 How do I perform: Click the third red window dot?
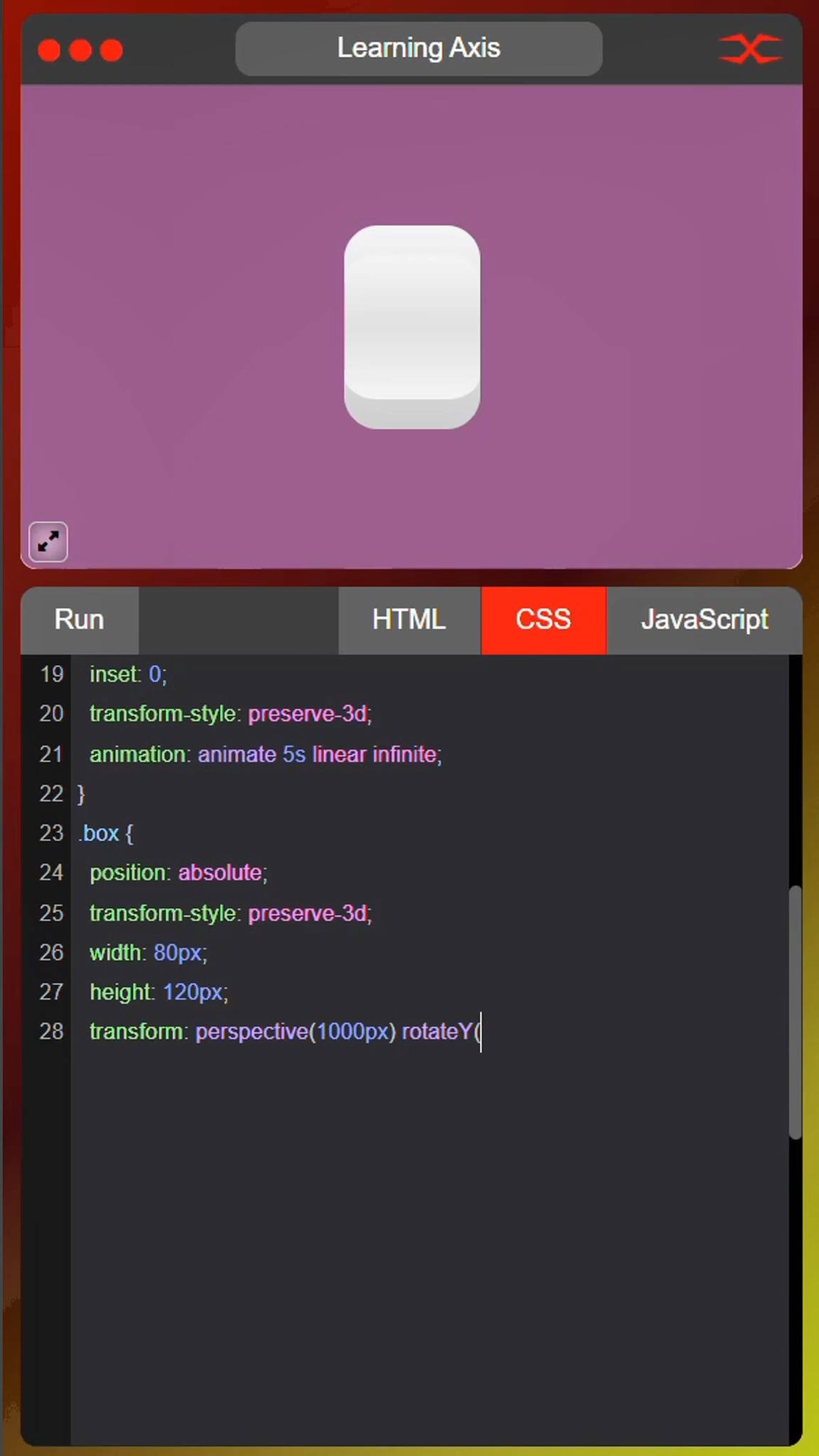click(x=112, y=50)
